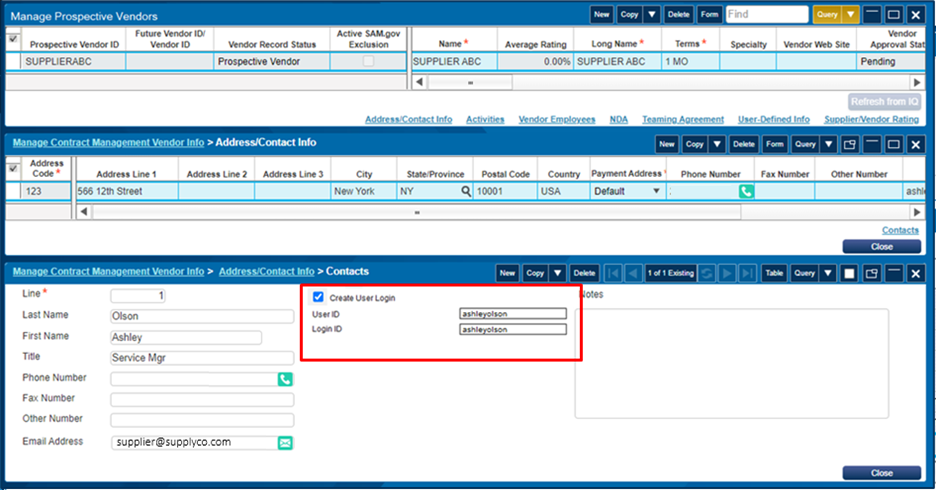
Task: Click the phone icon in the Contacts Phone Number field
Action: pyautogui.click(x=285, y=379)
